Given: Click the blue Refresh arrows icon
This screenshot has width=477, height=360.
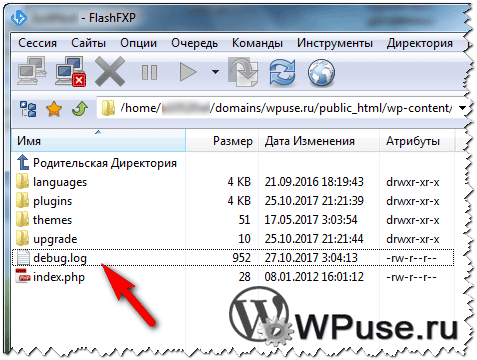Looking at the screenshot, I should click(282, 71).
